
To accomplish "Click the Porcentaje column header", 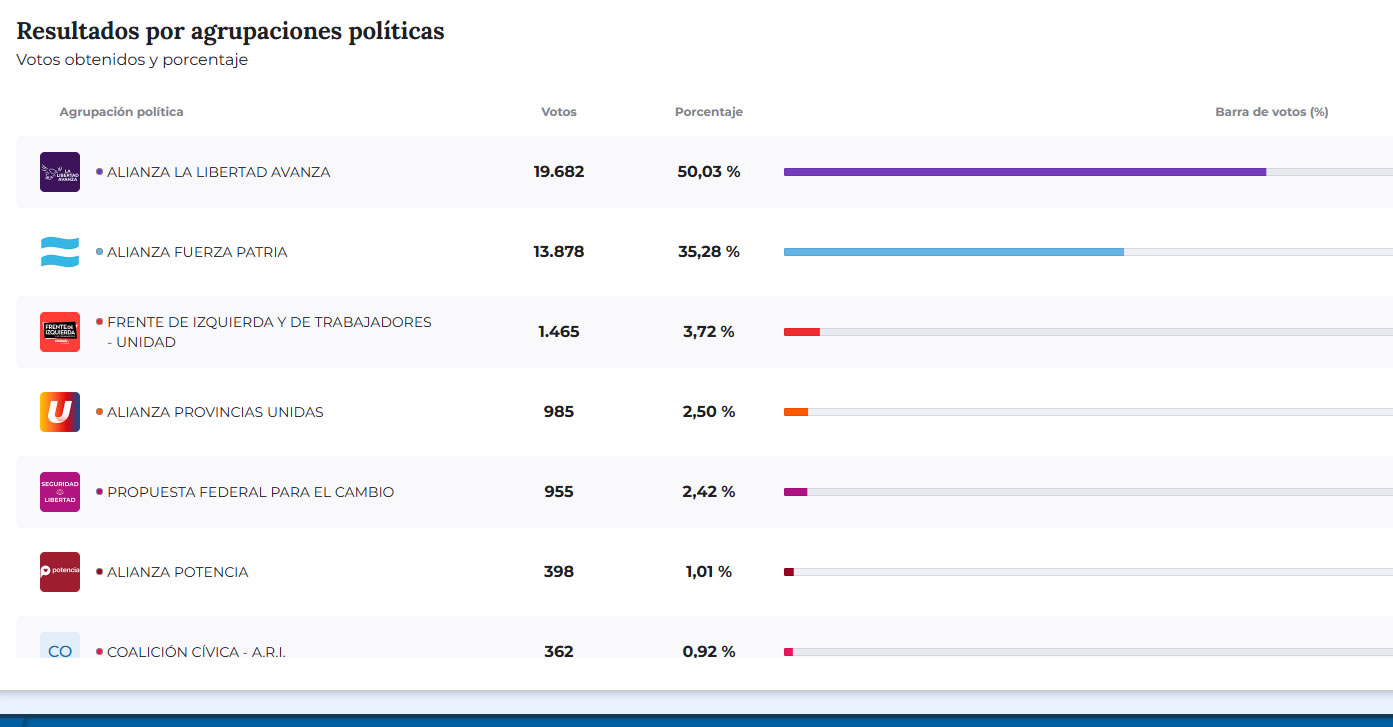I will point(709,112).
